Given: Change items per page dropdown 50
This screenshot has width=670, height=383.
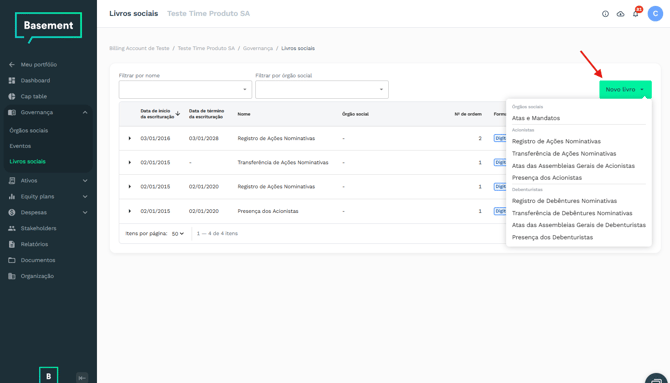Looking at the screenshot, I should pyautogui.click(x=178, y=234).
